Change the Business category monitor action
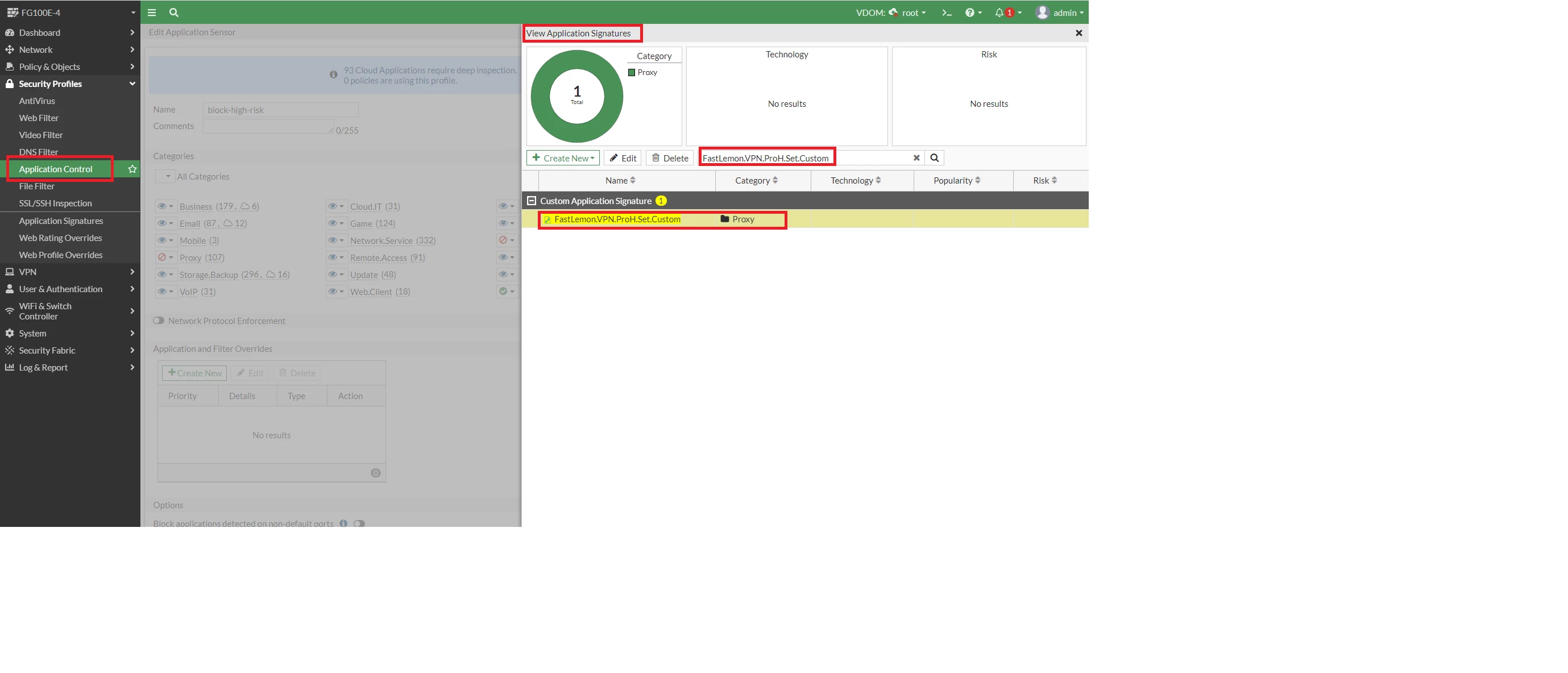1568x673 pixels. [x=165, y=206]
